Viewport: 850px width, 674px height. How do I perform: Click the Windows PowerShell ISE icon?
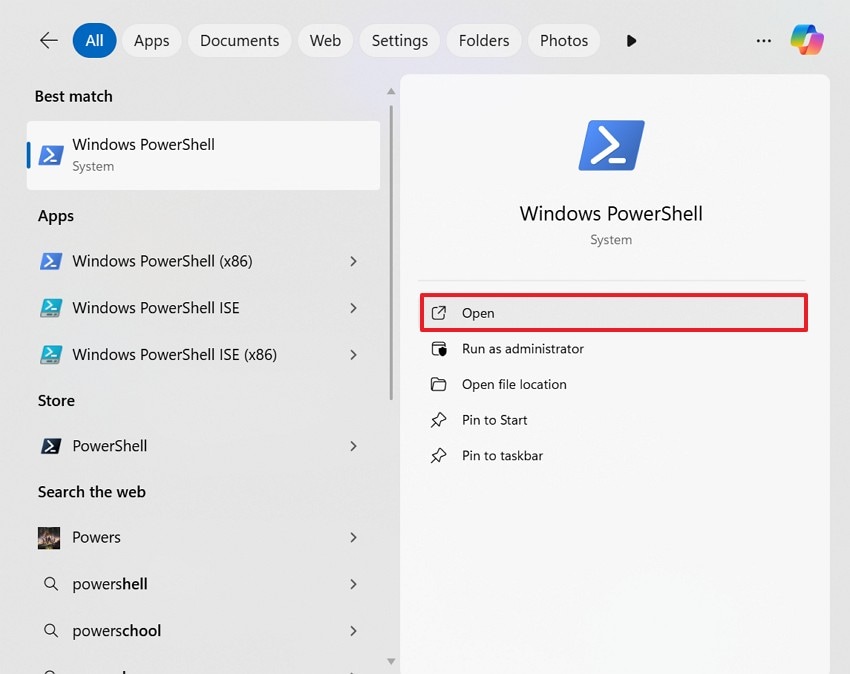(x=51, y=308)
